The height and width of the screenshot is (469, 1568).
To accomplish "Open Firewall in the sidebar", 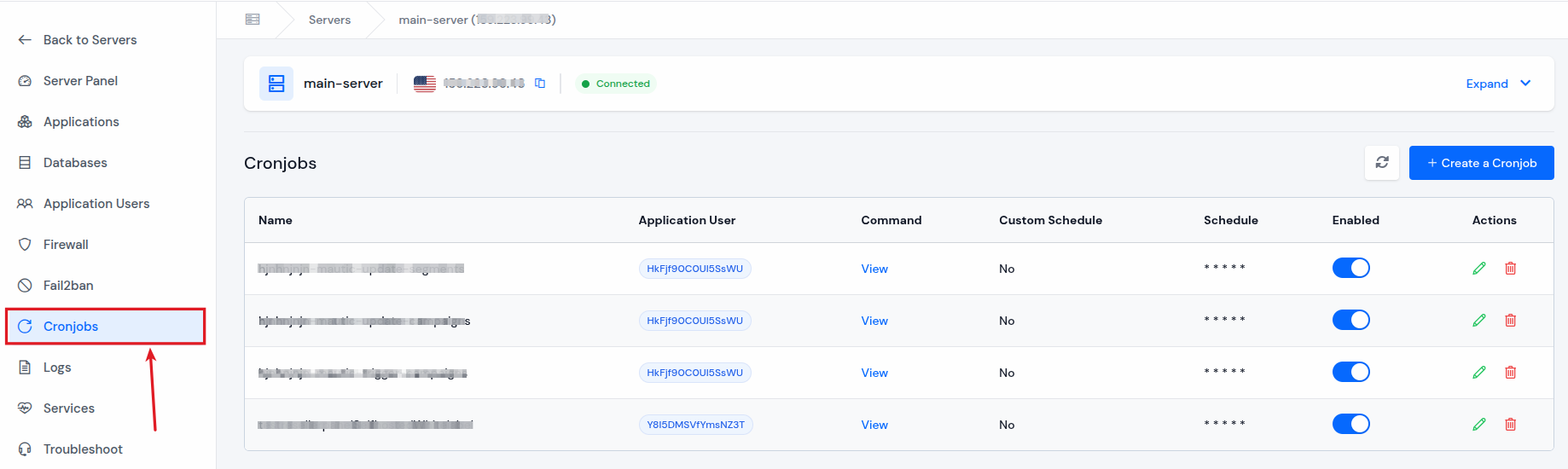I will click(66, 245).
